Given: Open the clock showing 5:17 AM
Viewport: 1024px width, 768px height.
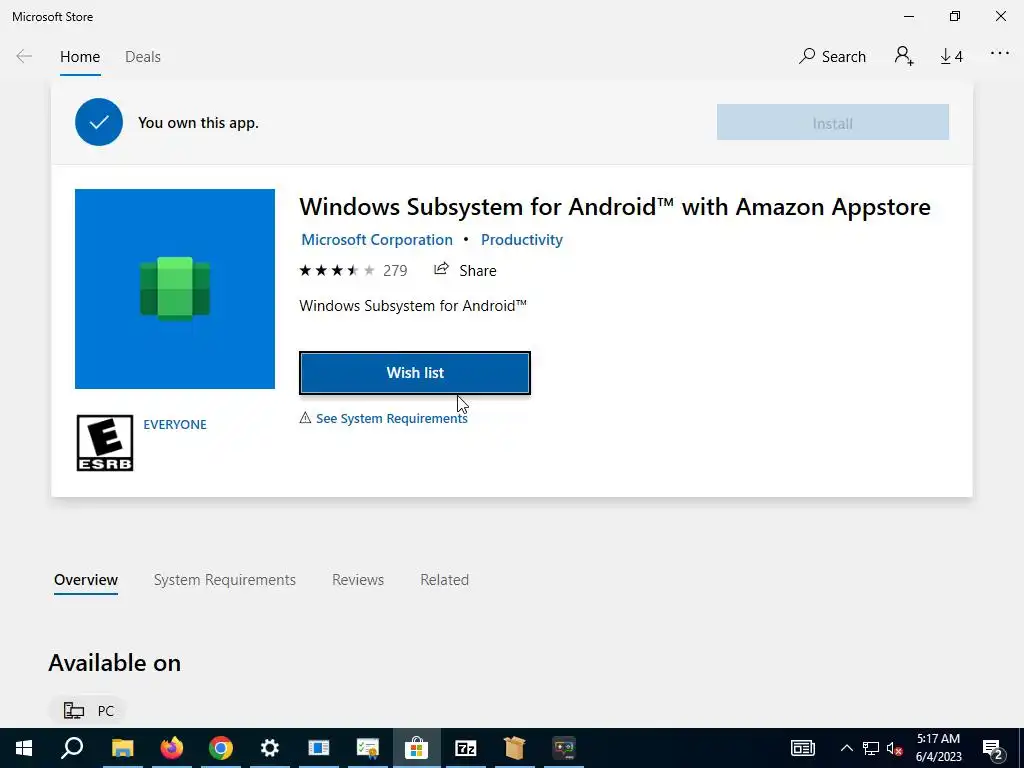Looking at the screenshot, I should point(938,748).
